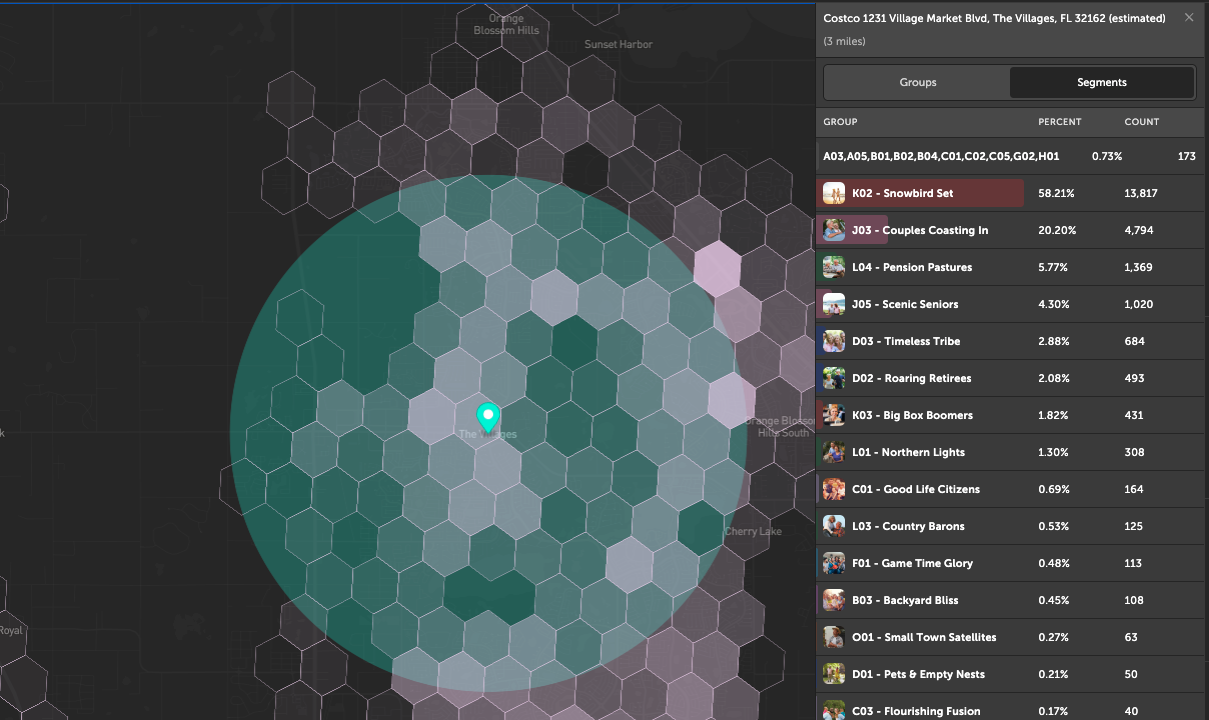
Task: Click the Cherry Lake map label
Action: (753, 532)
